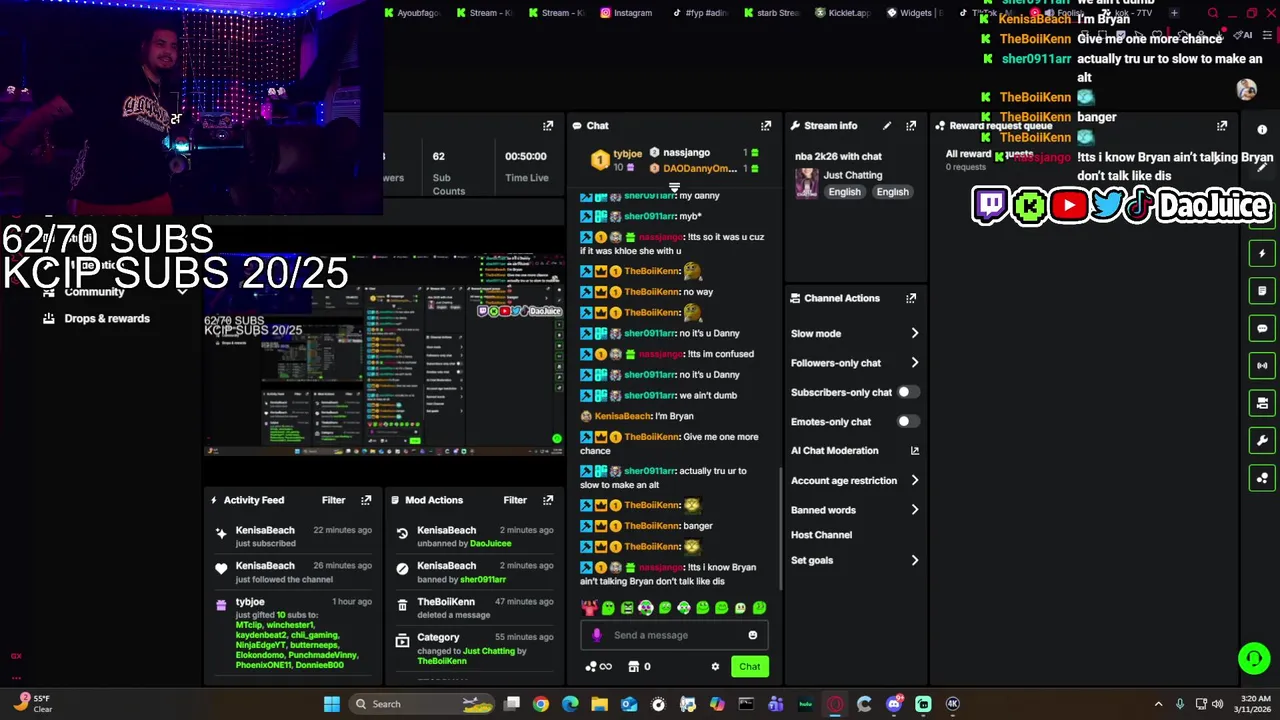This screenshot has width=1280, height=720.
Task: Open new browser tab plus button
Action: (1174, 13)
